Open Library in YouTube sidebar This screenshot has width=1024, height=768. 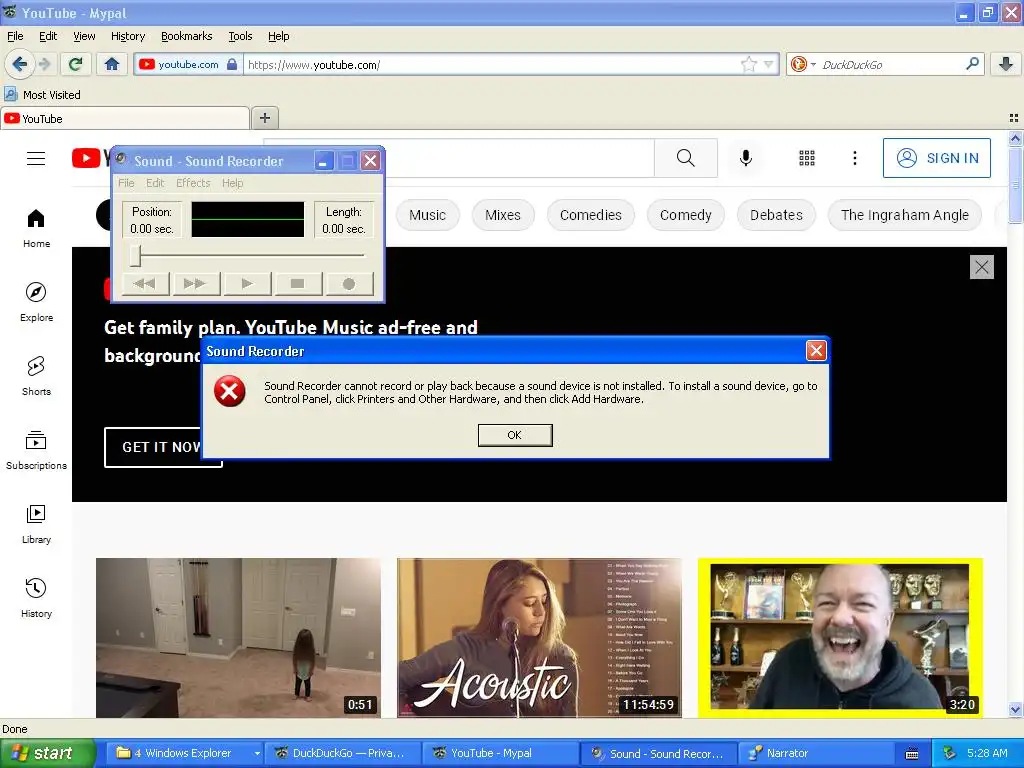pyautogui.click(x=37, y=524)
